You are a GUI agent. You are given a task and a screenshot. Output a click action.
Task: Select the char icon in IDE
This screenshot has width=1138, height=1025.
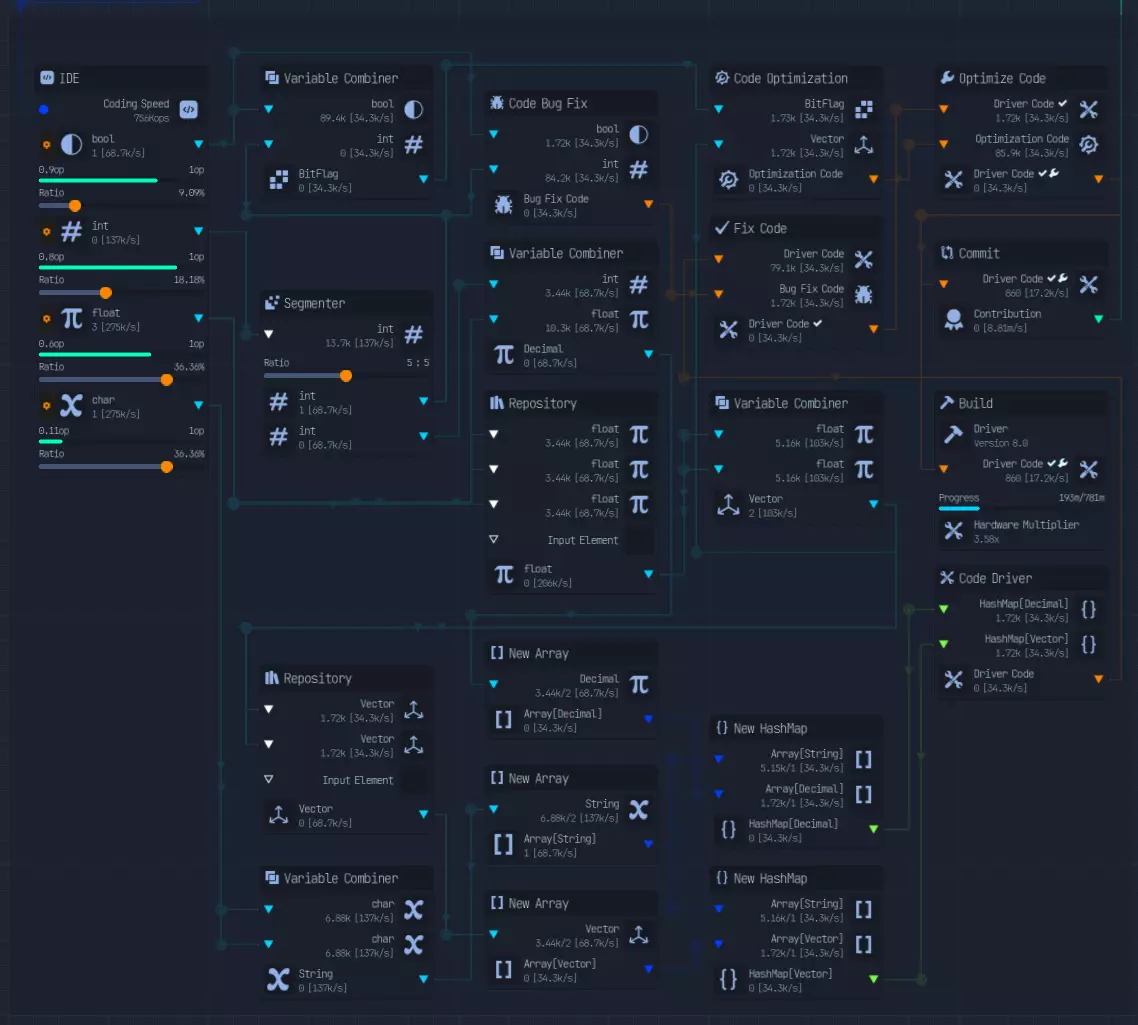(71, 406)
